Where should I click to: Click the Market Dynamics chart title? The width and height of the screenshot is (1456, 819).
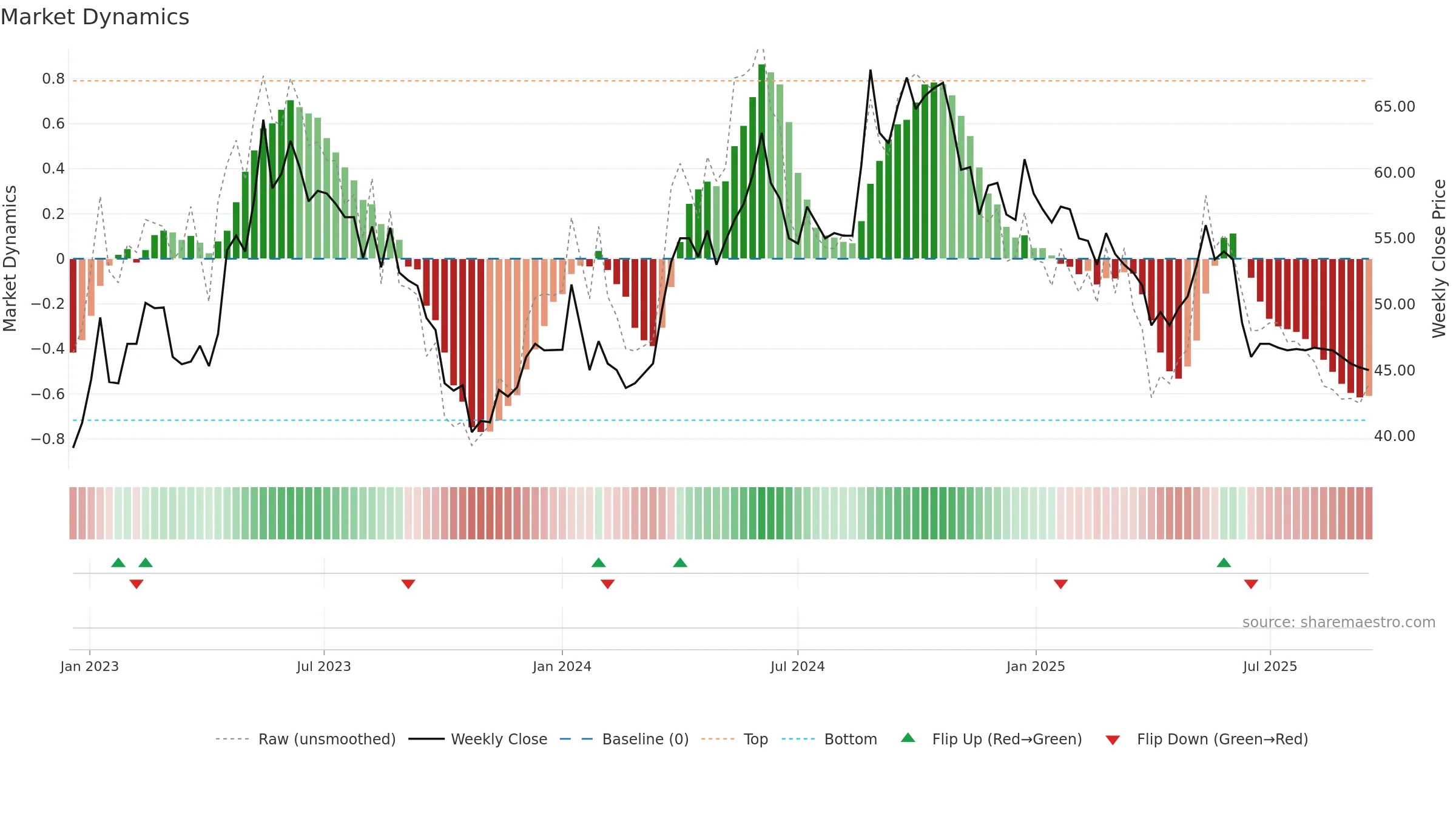(95, 17)
